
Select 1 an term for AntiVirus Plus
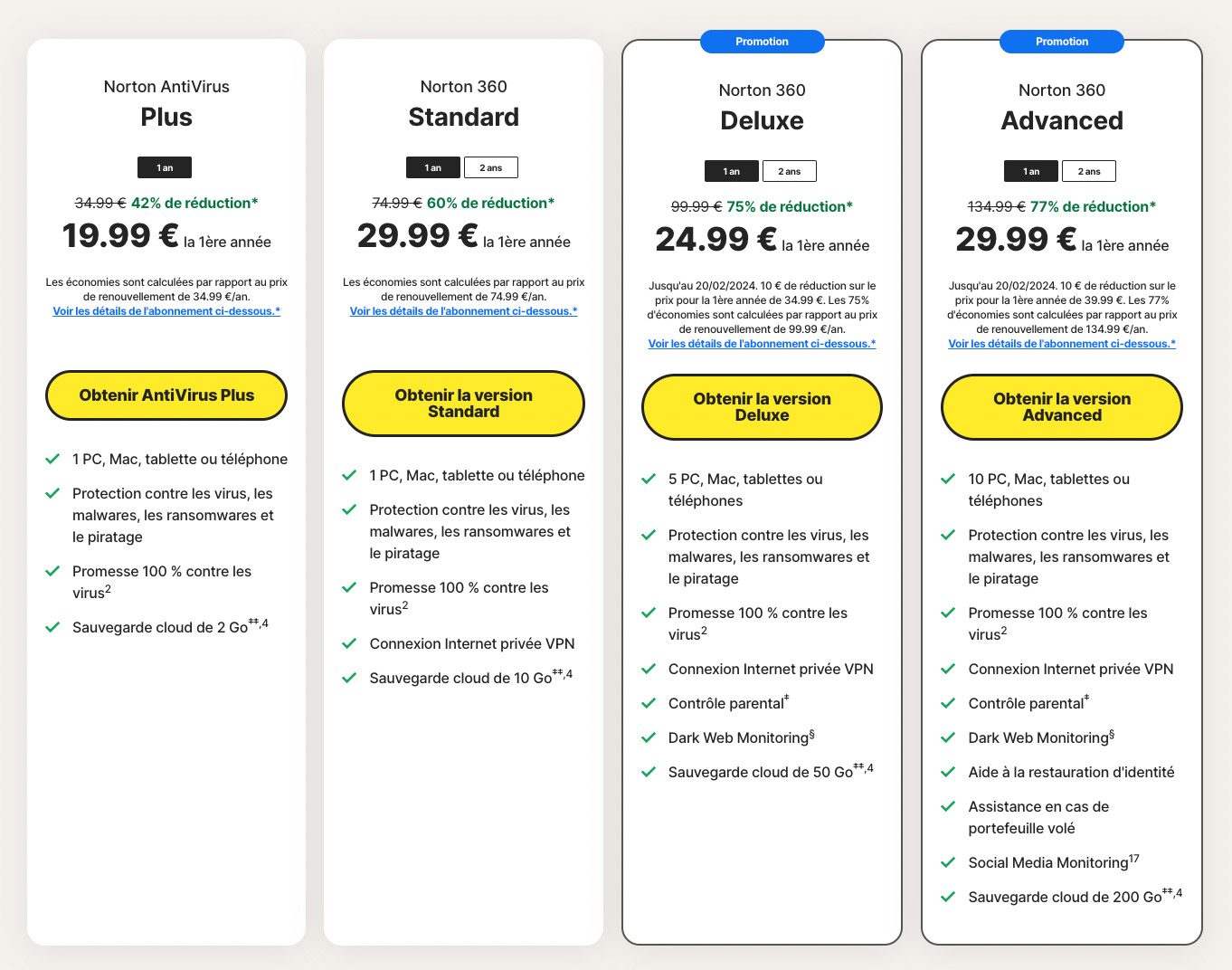[165, 167]
